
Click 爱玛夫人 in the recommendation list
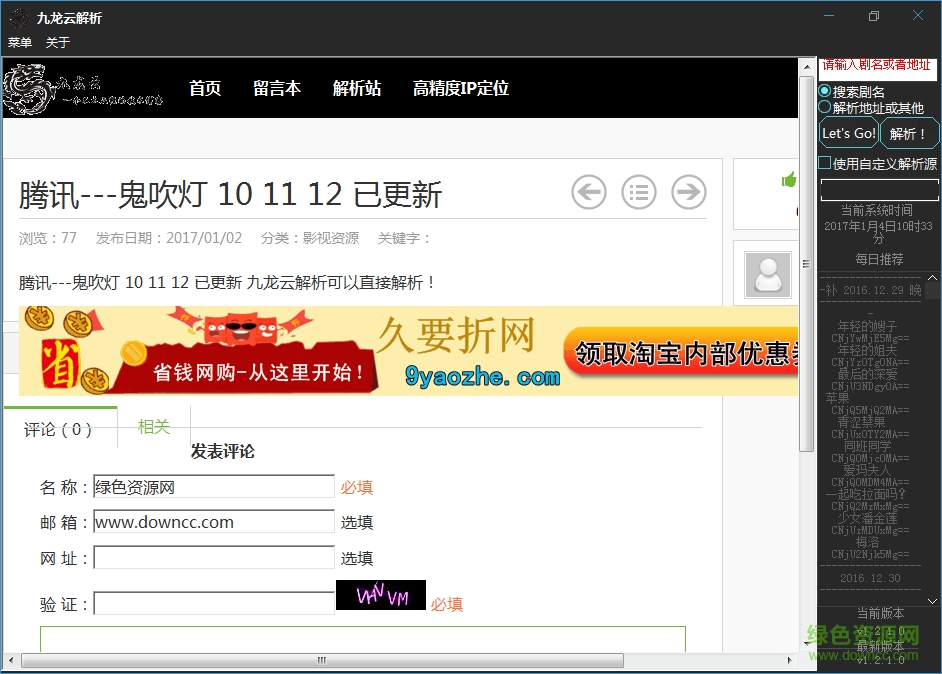coord(868,470)
